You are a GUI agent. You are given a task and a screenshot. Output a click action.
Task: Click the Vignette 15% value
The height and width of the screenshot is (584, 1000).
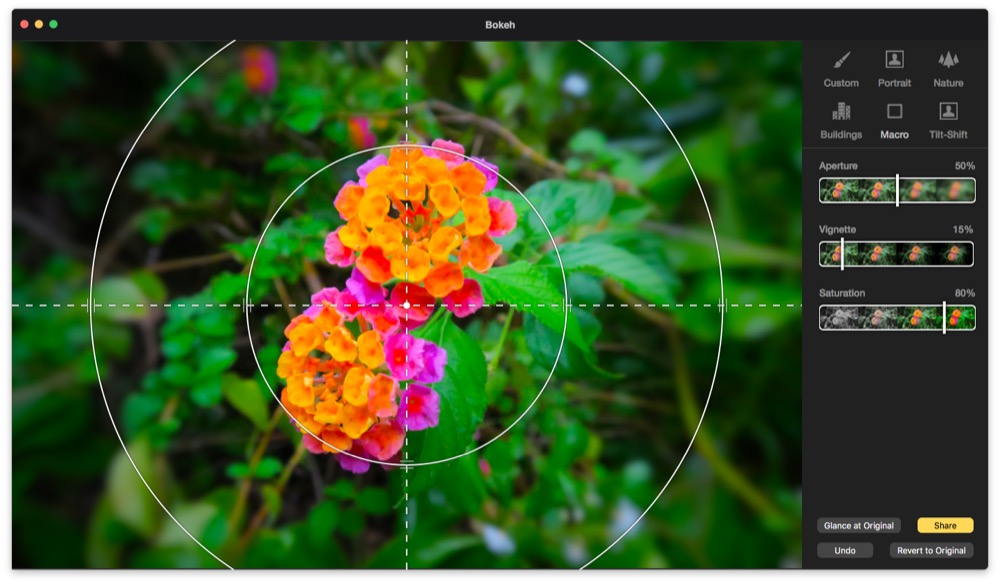pyautogui.click(x=962, y=230)
